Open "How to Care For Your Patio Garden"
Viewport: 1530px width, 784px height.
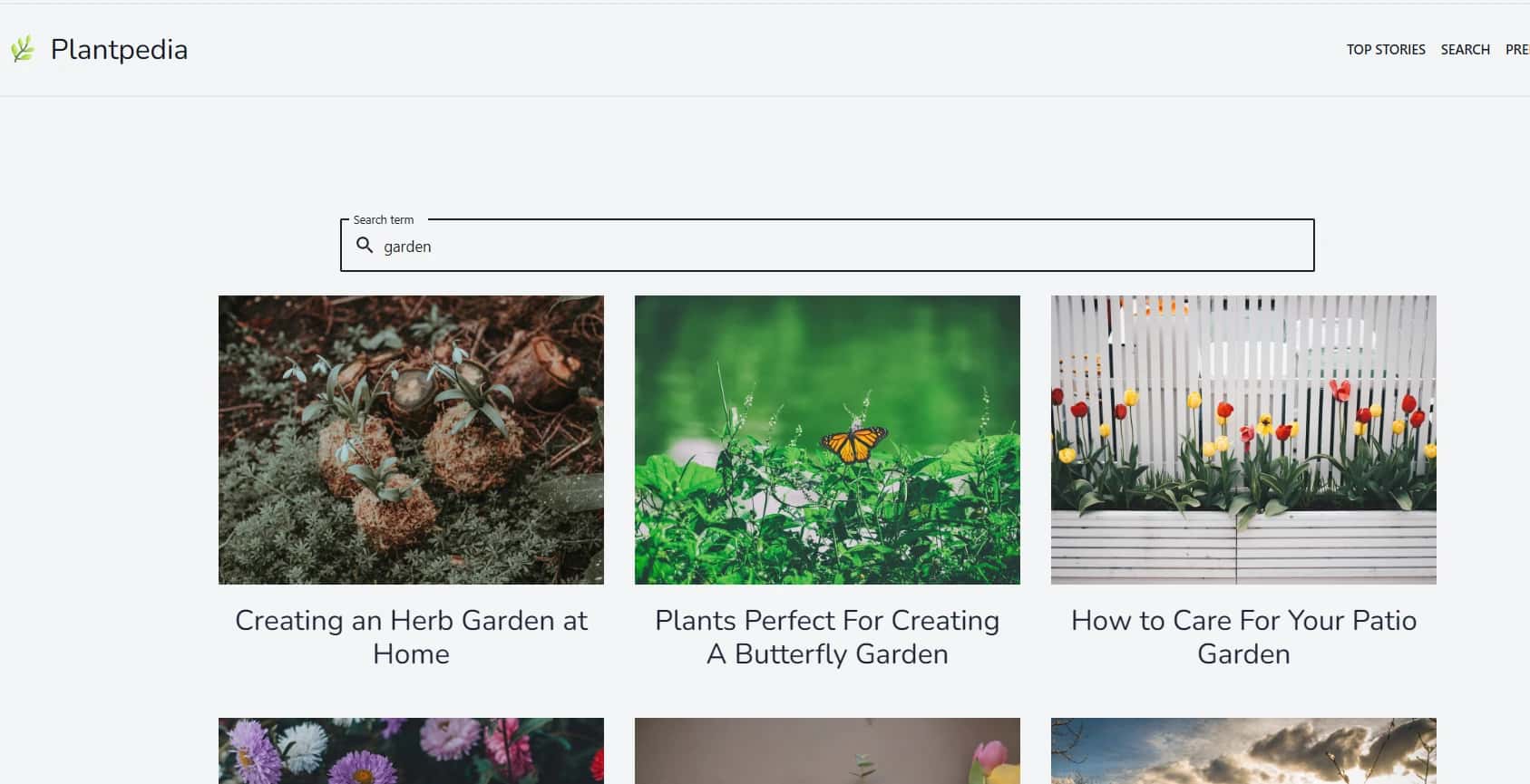[1243, 637]
